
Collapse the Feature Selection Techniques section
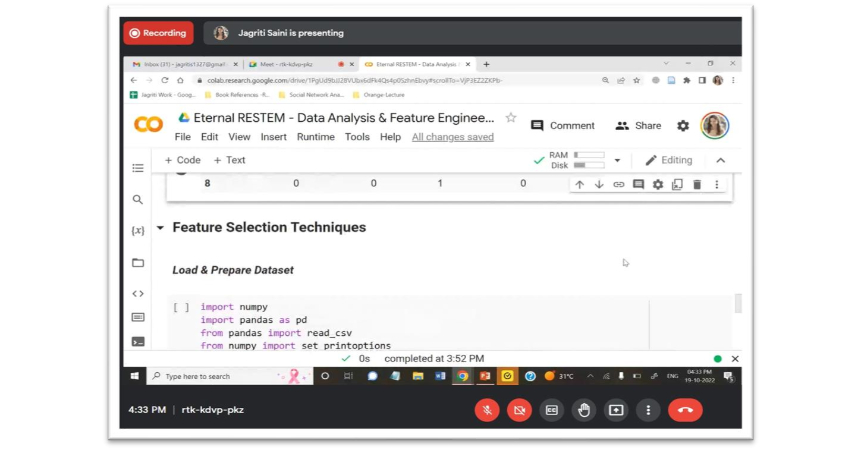tap(160, 228)
